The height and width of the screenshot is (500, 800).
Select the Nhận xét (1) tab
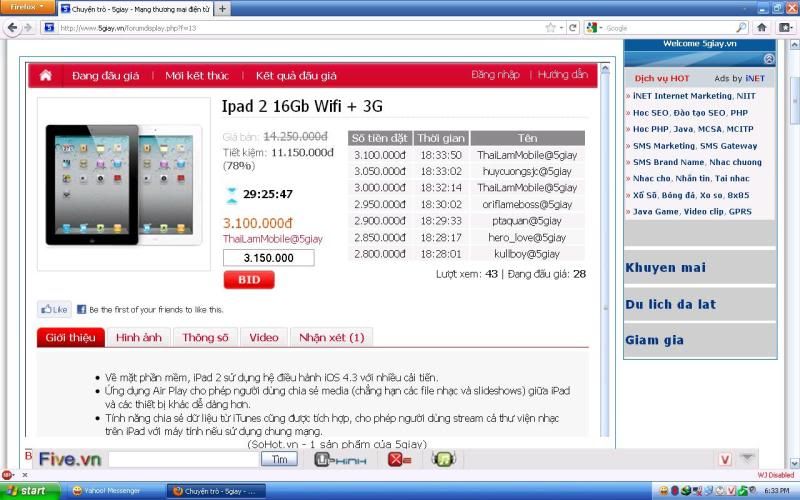(x=331, y=338)
